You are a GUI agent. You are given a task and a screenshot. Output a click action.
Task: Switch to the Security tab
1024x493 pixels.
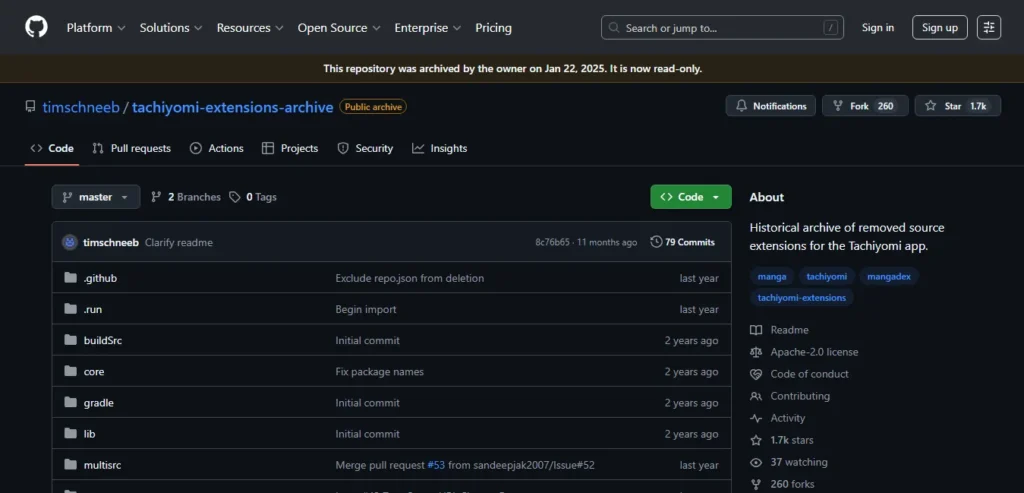365,148
